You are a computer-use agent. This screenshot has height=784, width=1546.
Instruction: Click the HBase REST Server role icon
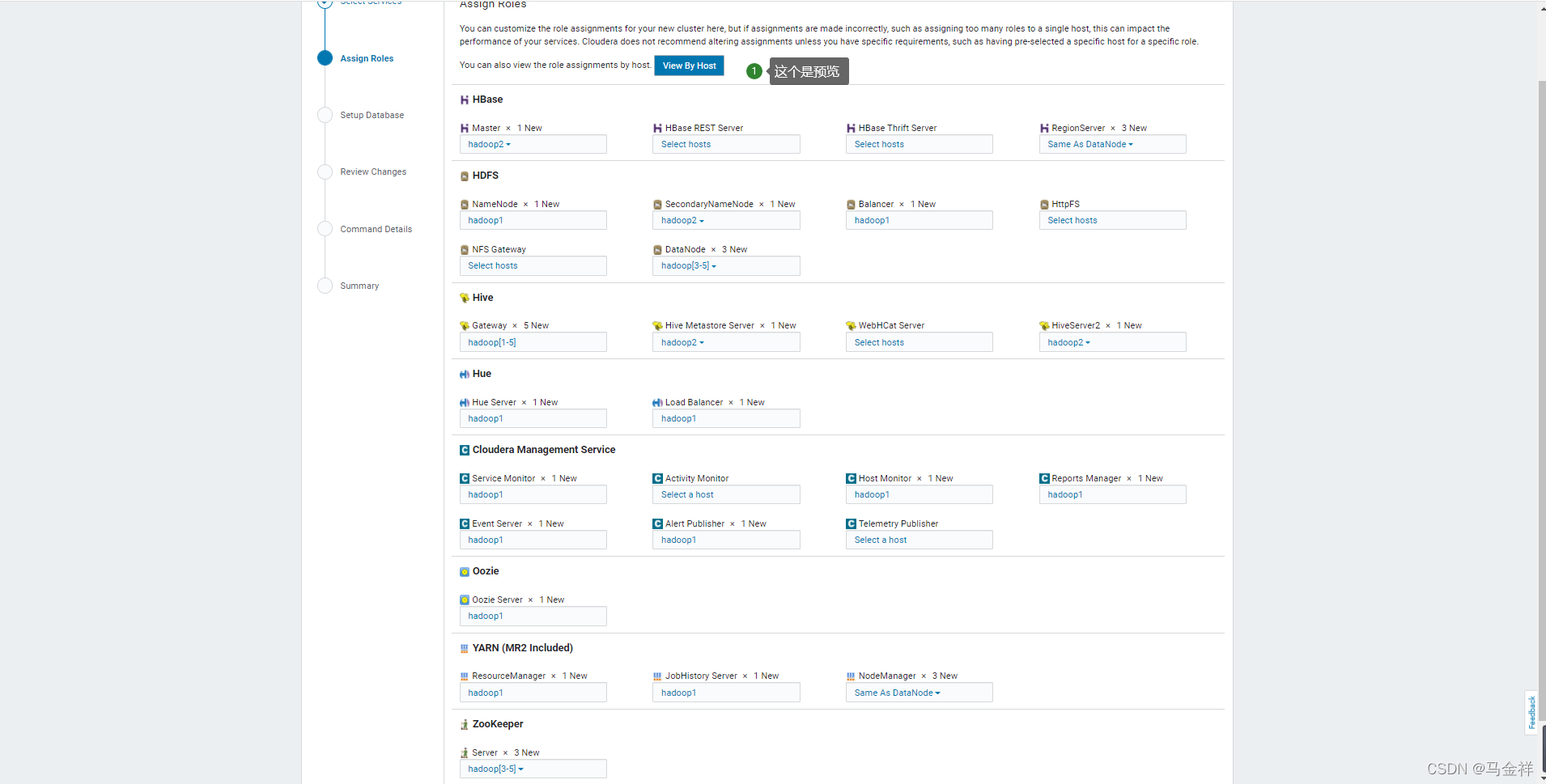pos(658,128)
